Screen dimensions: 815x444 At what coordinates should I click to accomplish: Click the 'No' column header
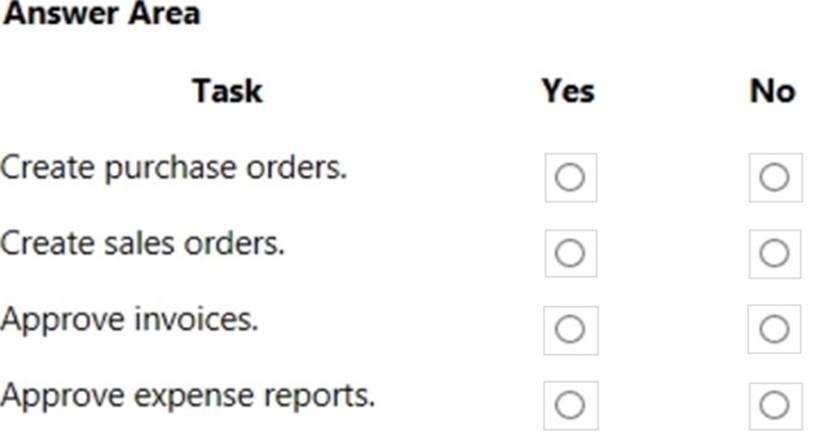[772, 92]
